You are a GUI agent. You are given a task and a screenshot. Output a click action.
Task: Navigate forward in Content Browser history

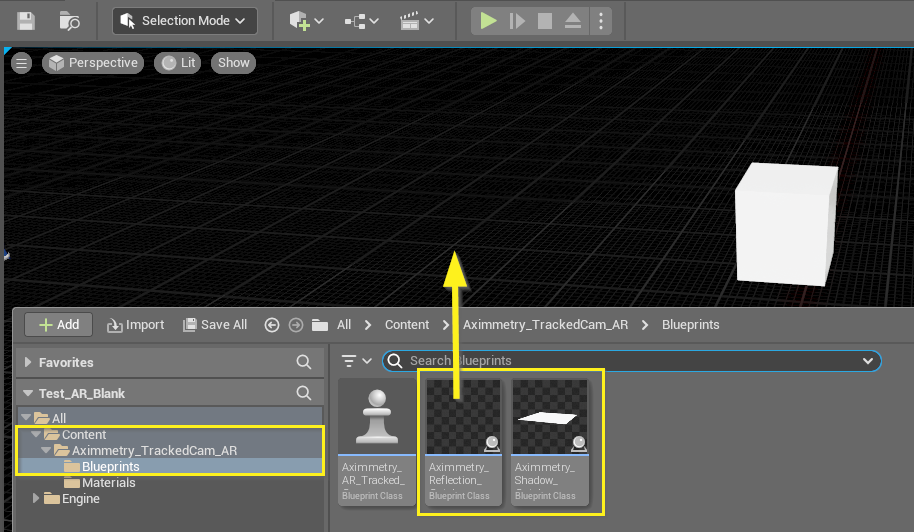296,325
